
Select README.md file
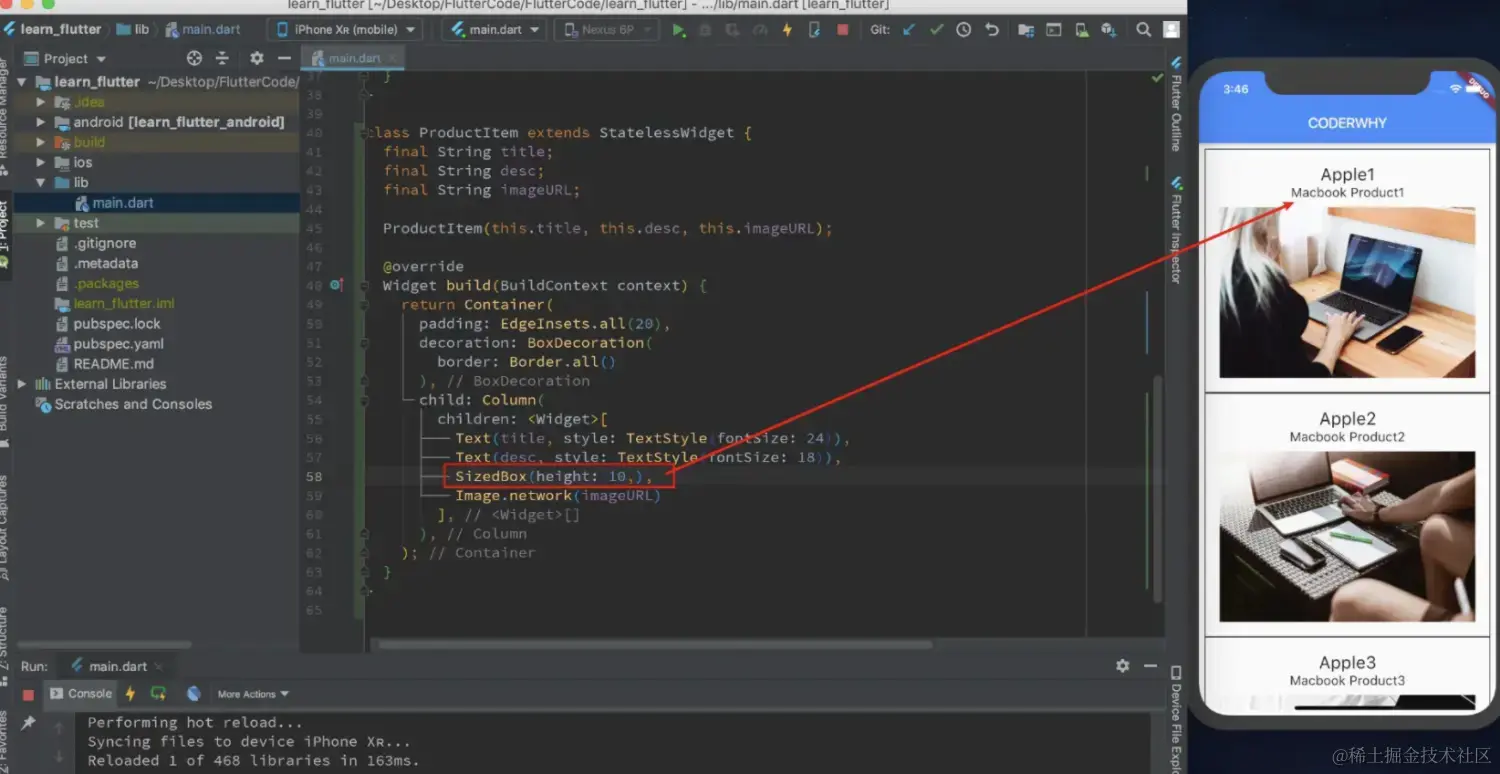click(113, 364)
